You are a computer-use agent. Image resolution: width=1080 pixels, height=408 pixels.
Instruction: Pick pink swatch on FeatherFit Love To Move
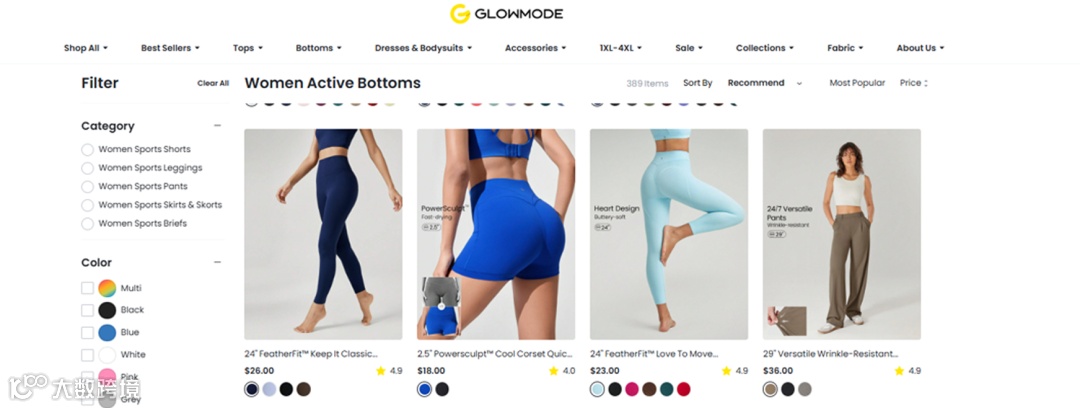[x=632, y=389]
